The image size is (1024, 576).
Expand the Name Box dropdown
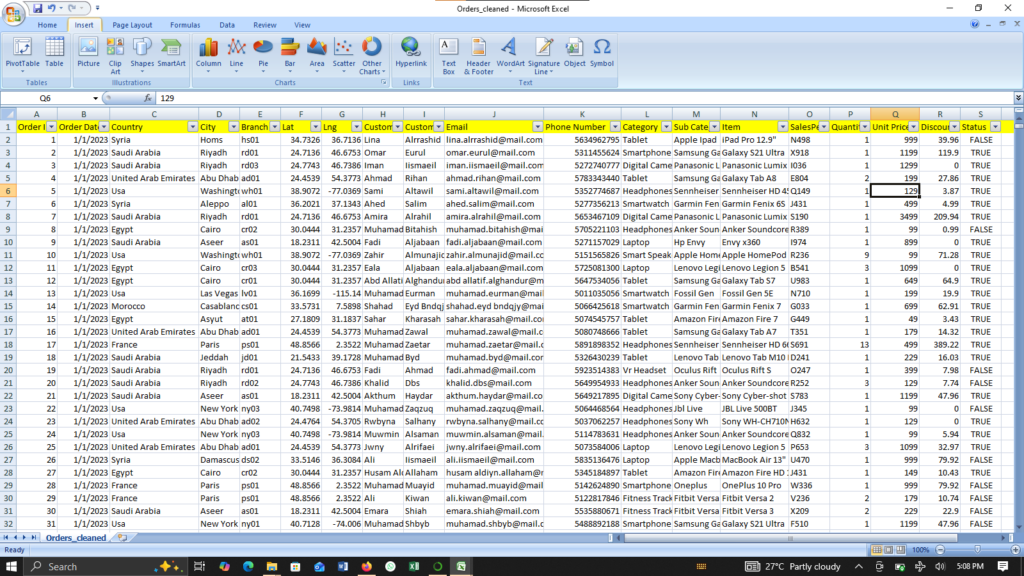(95, 98)
